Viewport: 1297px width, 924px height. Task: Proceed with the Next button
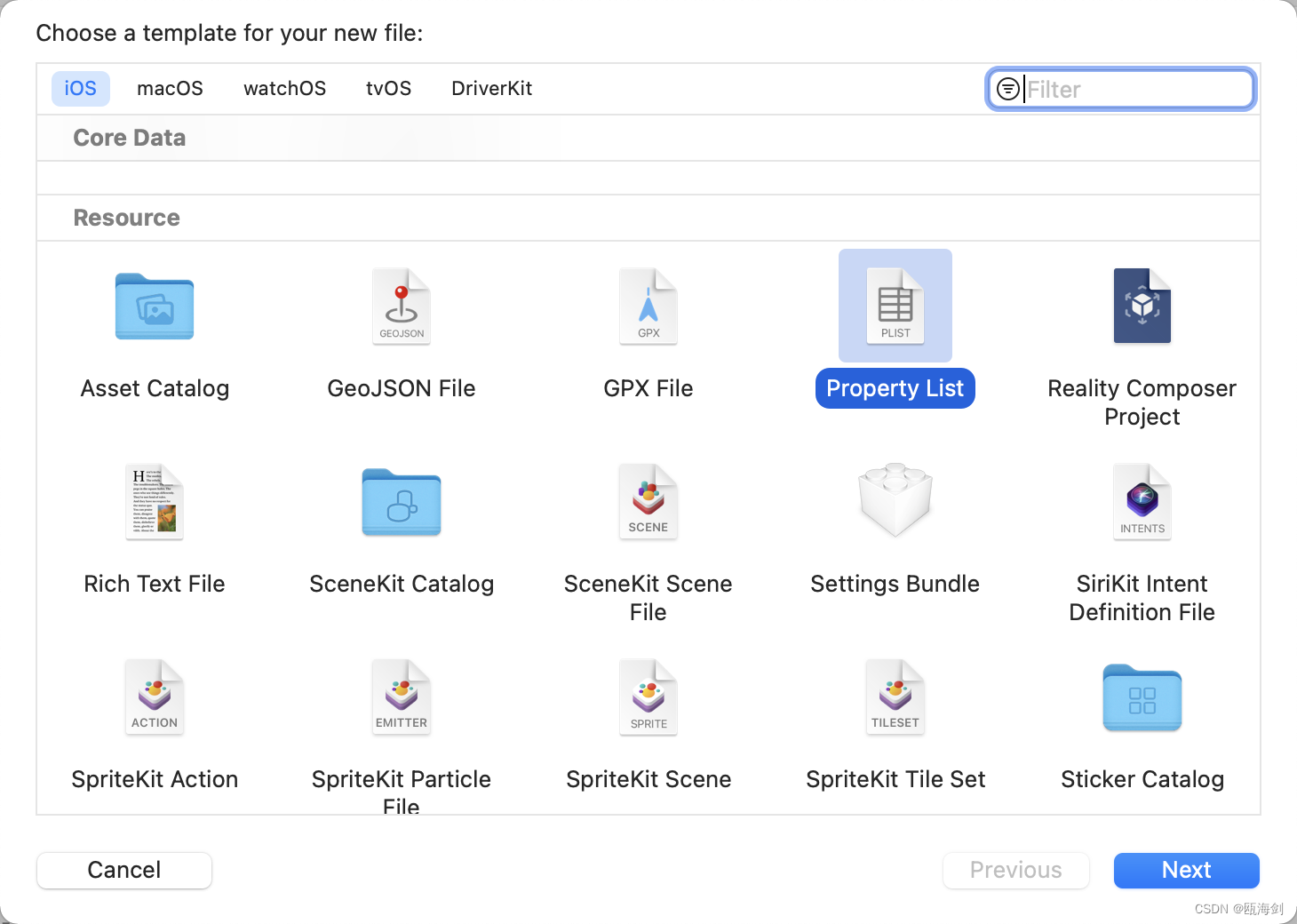click(x=1187, y=870)
